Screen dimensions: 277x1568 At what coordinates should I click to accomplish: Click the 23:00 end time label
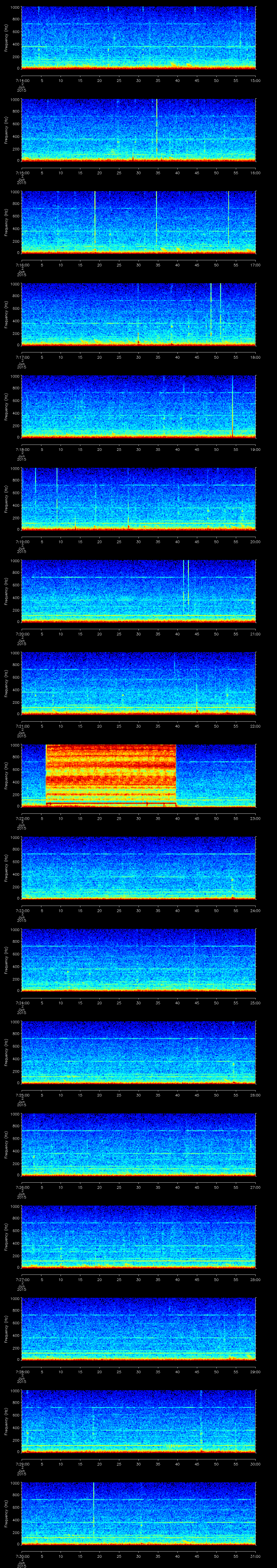point(255,818)
